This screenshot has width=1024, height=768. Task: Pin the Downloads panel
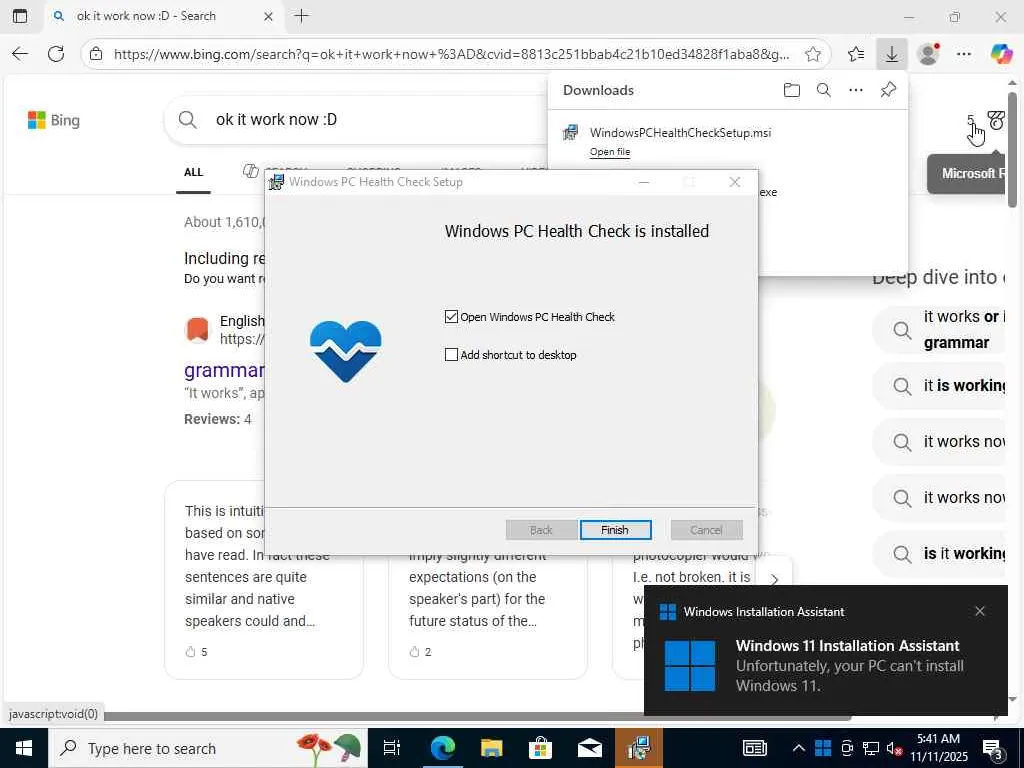click(x=888, y=90)
